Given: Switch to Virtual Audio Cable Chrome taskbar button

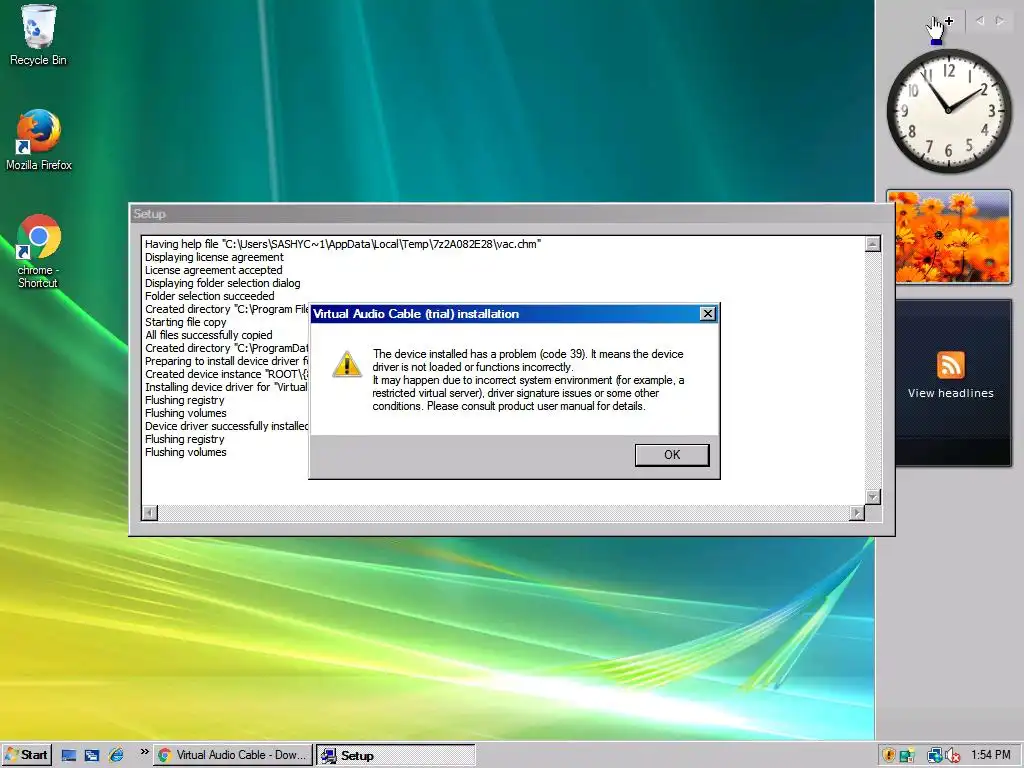Looking at the screenshot, I should click(x=233, y=755).
